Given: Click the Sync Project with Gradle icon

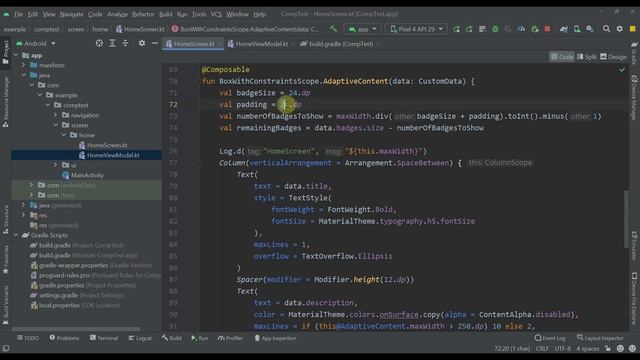Looking at the screenshot, I should point(564,29).
